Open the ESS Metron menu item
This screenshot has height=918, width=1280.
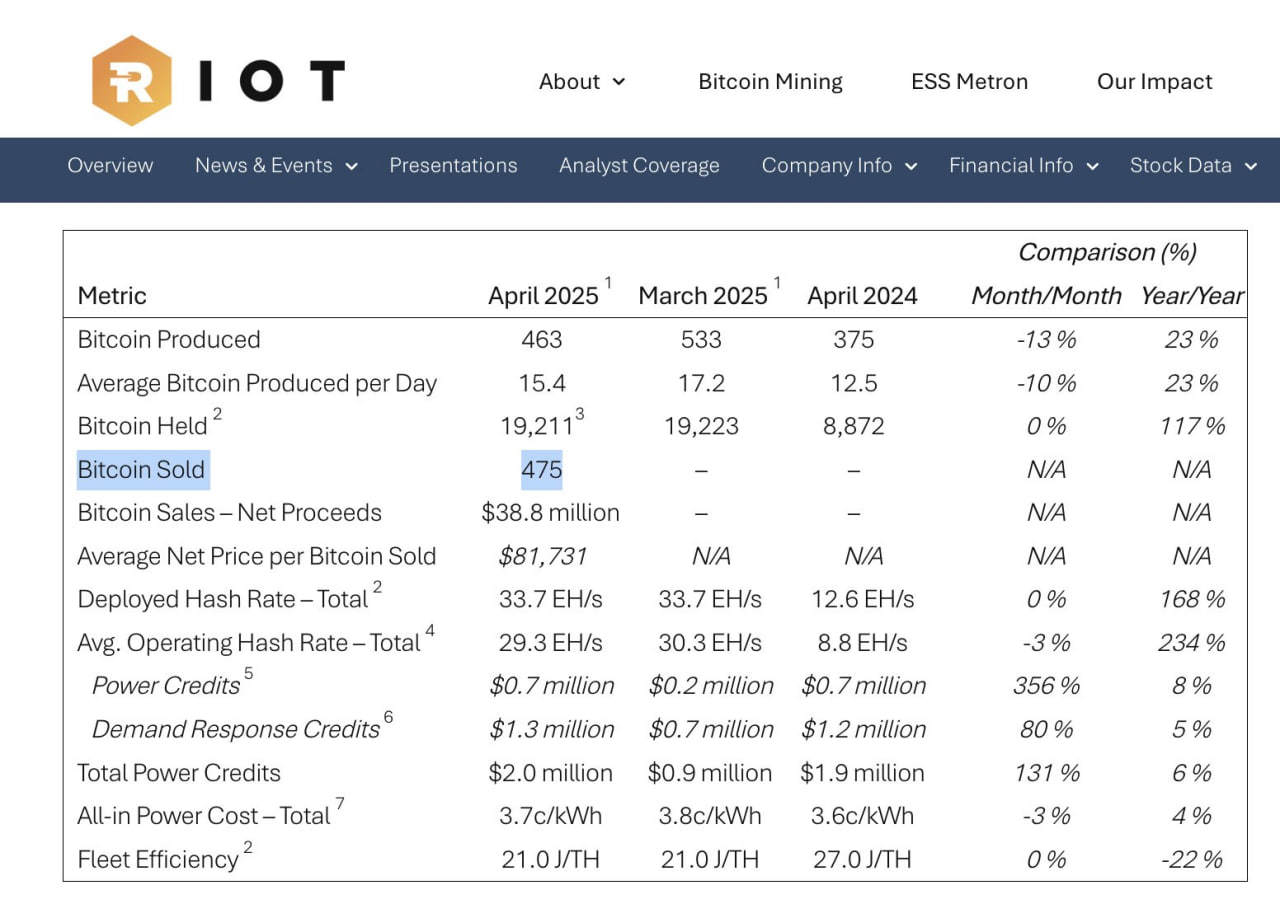[969, 82]
